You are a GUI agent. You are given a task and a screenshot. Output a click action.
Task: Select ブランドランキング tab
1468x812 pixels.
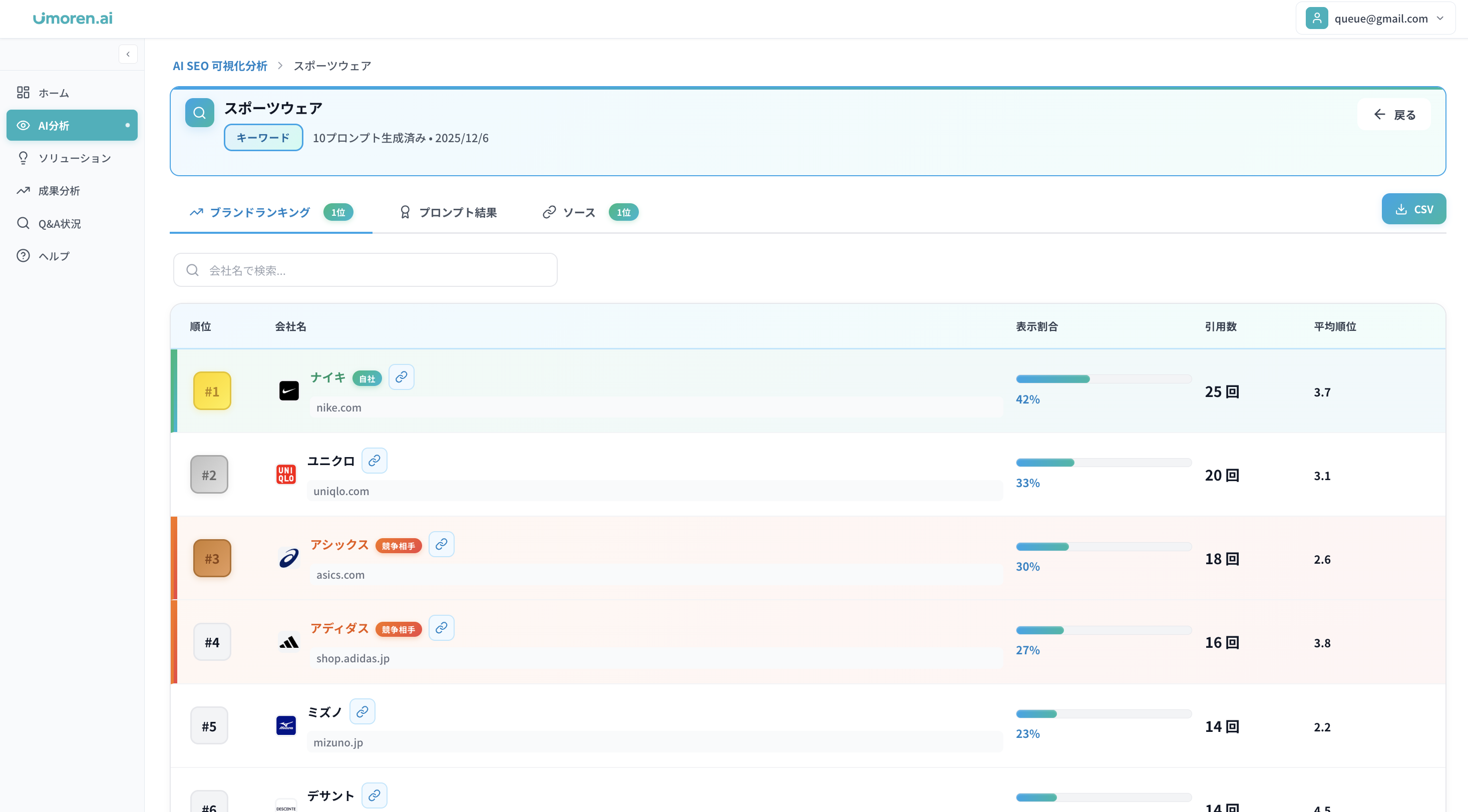click(260, 213)
